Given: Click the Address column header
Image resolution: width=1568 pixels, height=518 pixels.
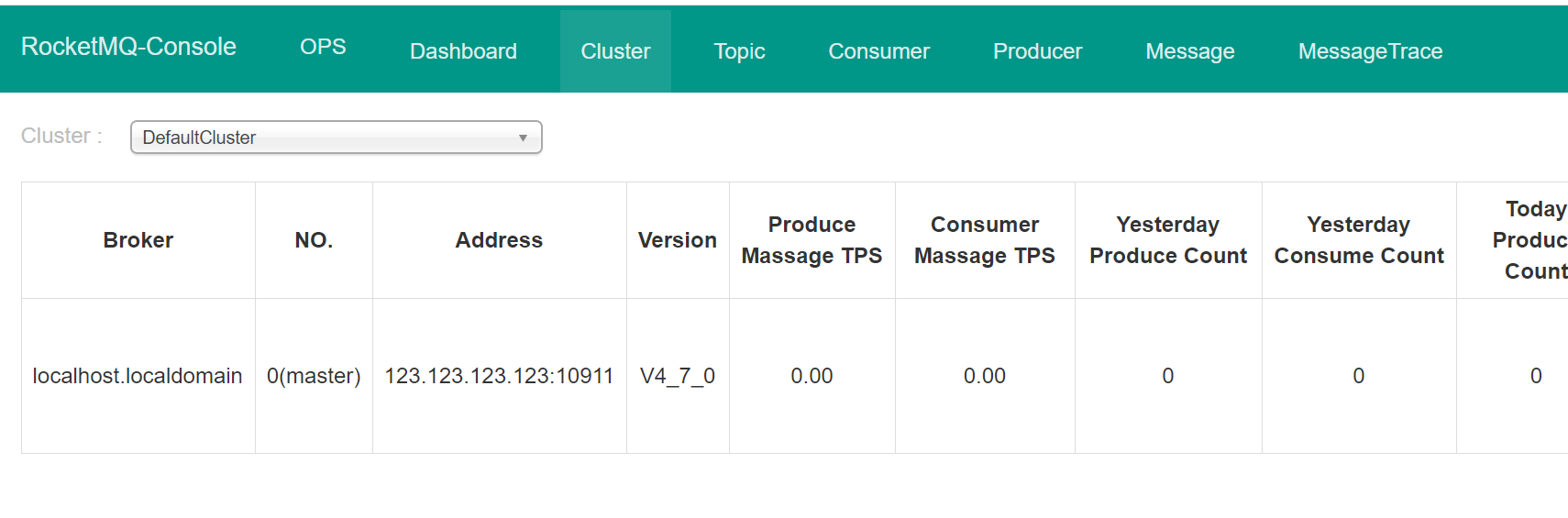Looking at the screenshot, I should coord(500,240).
